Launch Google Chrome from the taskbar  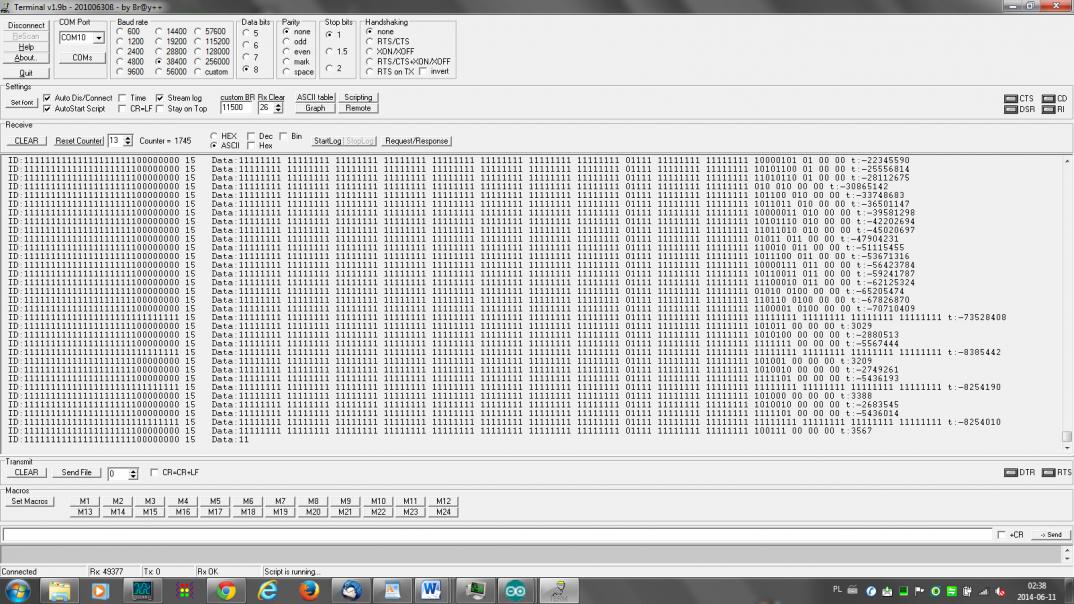point(226,591)
